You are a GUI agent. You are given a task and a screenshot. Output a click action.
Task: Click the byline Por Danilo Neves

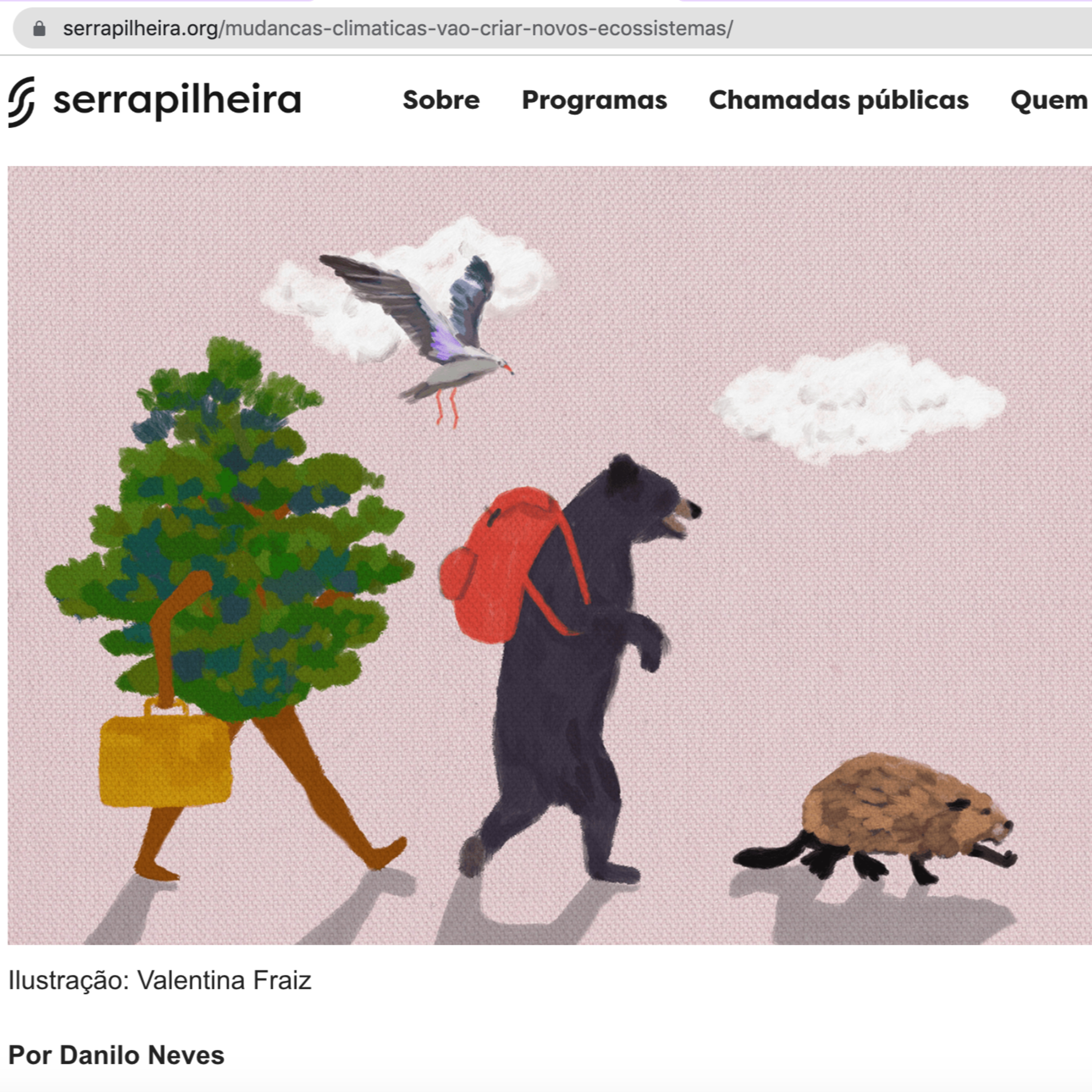116,1055
